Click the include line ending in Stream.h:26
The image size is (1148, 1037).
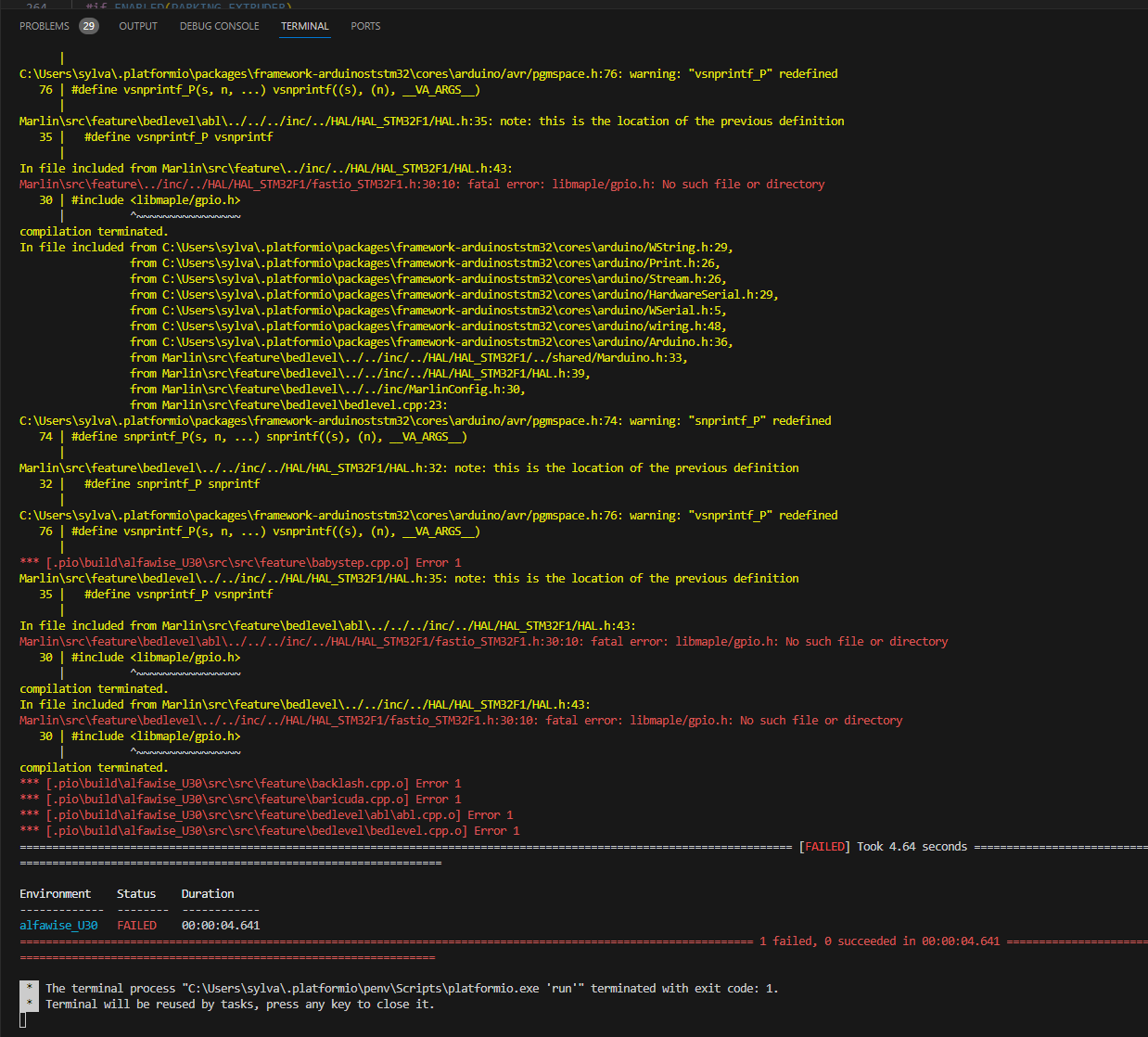tap(428, 279)
